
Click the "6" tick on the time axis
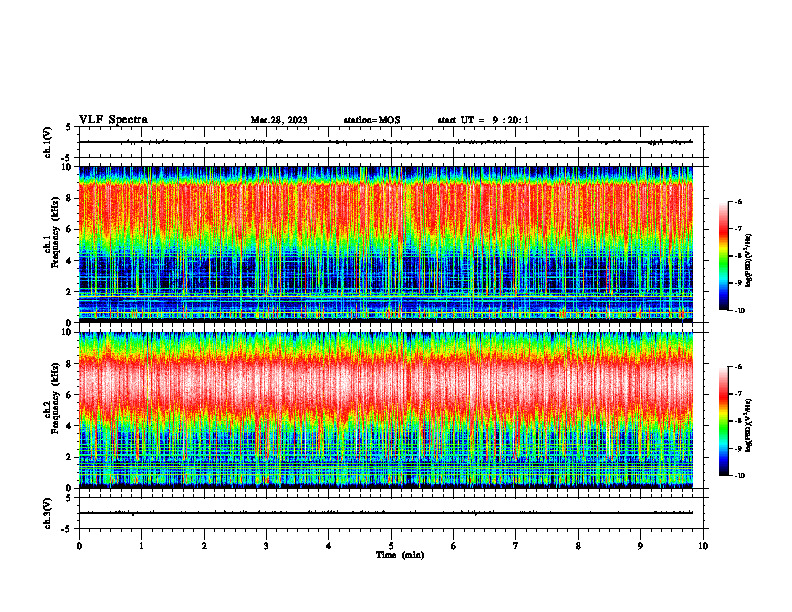click(454, 546)
